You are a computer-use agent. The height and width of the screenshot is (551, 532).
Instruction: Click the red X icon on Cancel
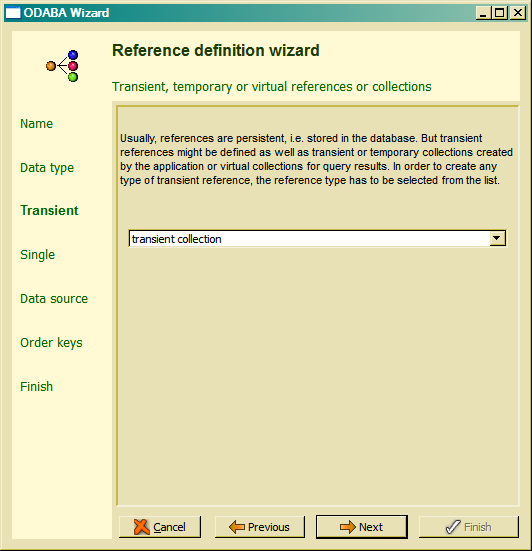click(x=142, y=527)
